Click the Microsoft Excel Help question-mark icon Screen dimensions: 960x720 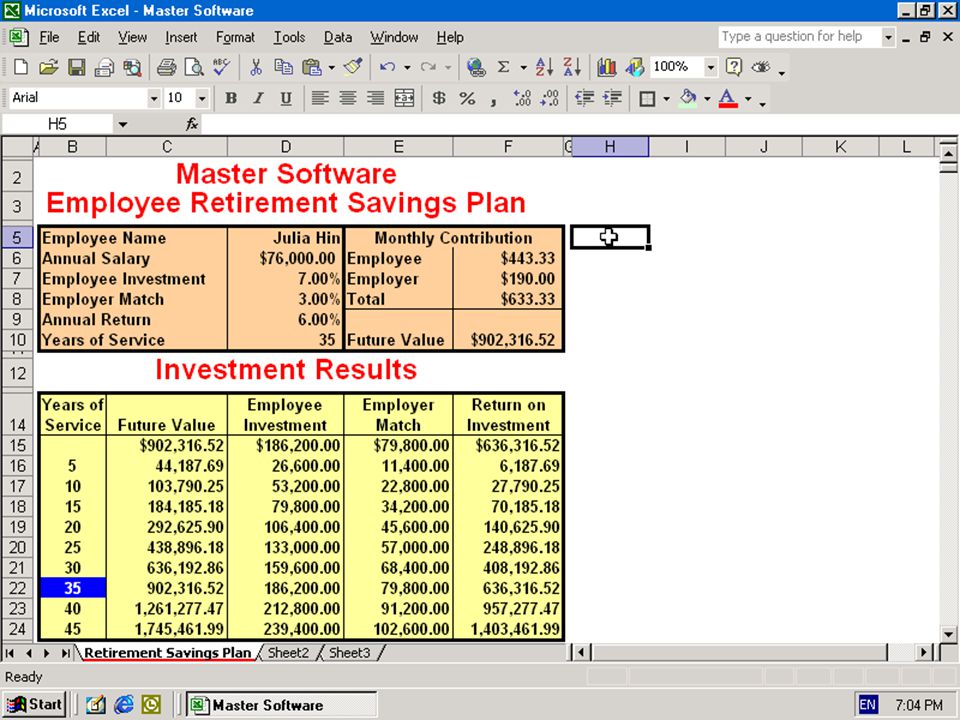(x=733, y=67)
